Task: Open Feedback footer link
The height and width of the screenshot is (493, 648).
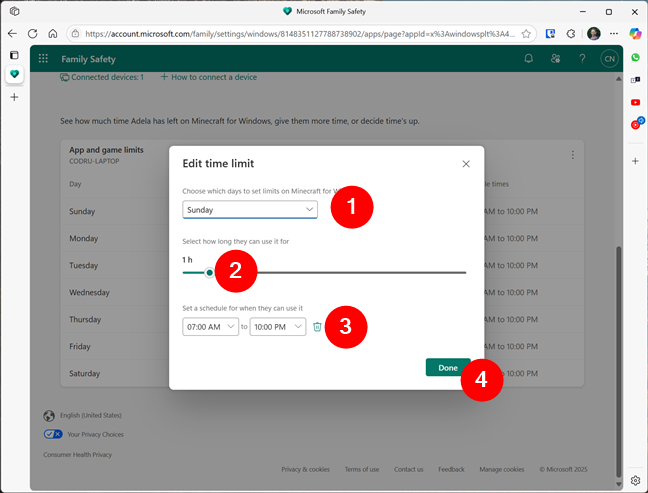Action: pos(451,469)
